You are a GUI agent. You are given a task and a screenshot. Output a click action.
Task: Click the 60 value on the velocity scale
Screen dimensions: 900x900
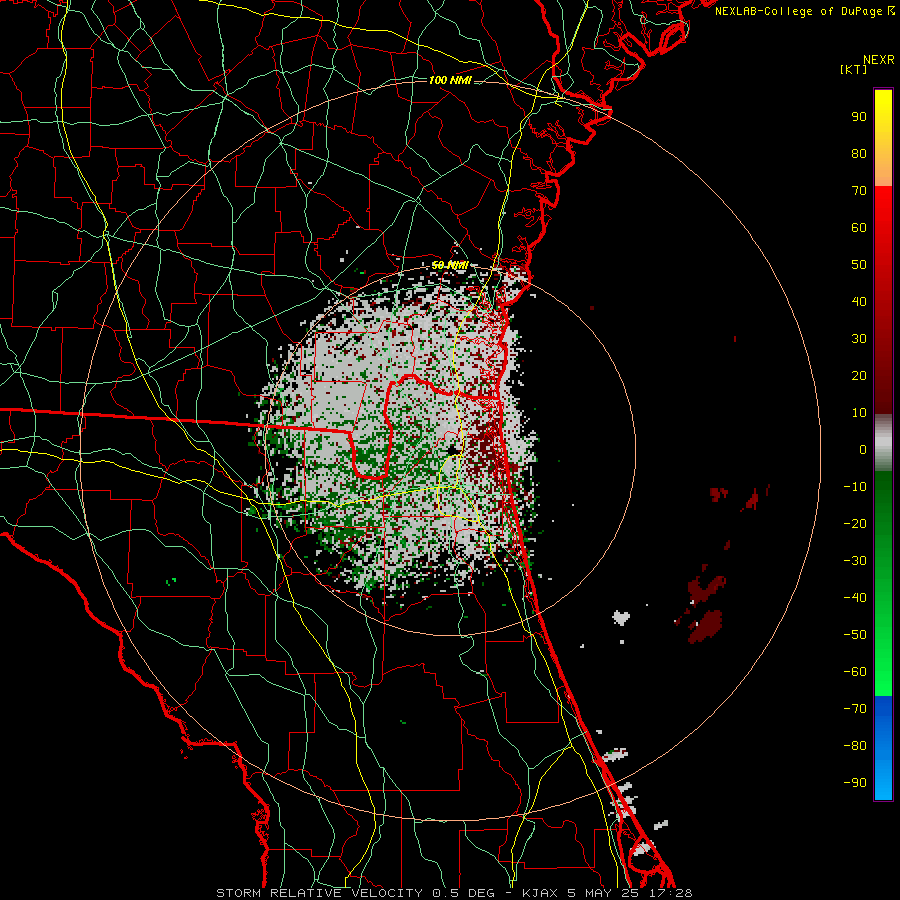pos(859,228)
